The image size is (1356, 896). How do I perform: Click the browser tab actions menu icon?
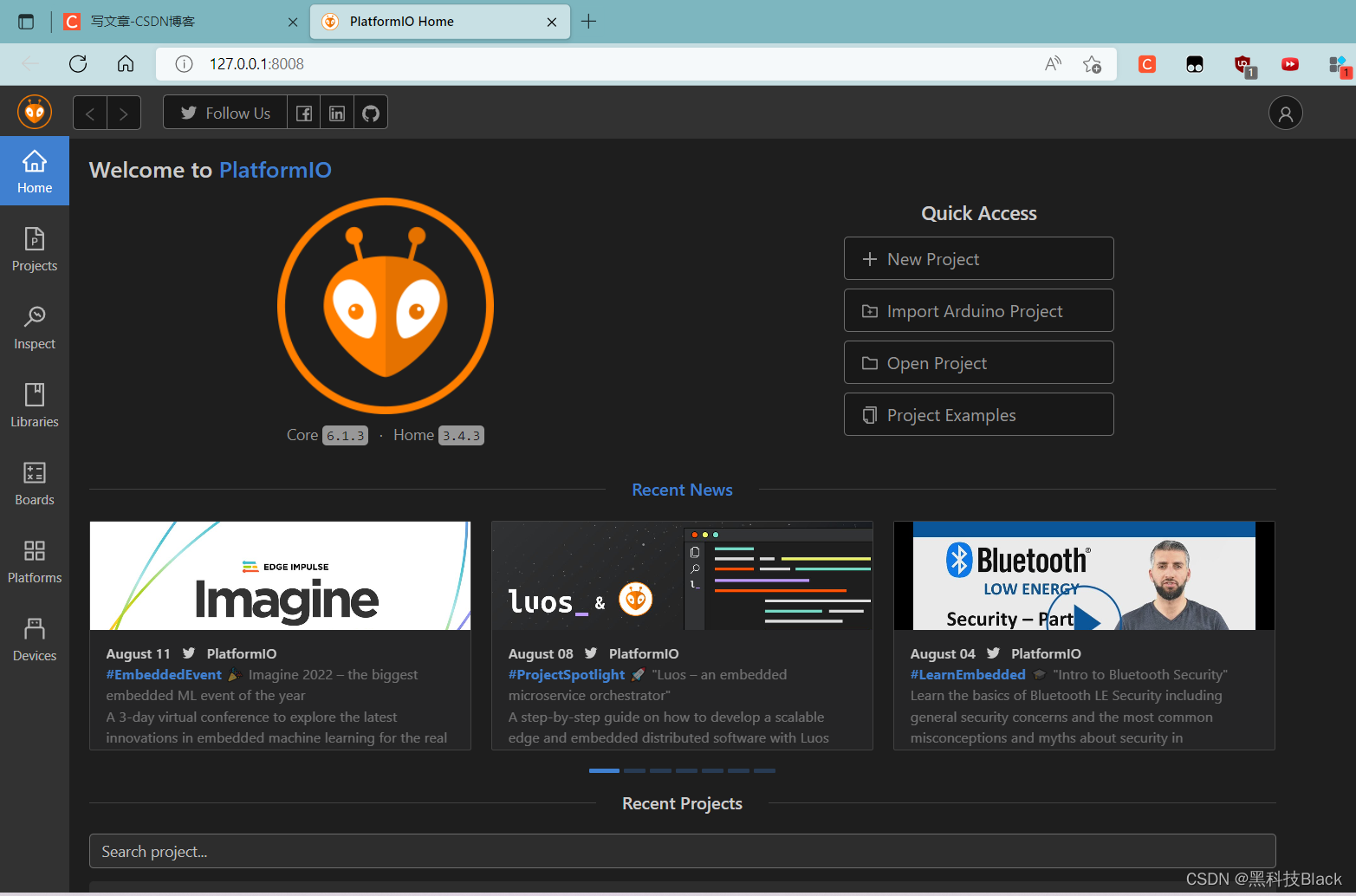tap(26, 22)
